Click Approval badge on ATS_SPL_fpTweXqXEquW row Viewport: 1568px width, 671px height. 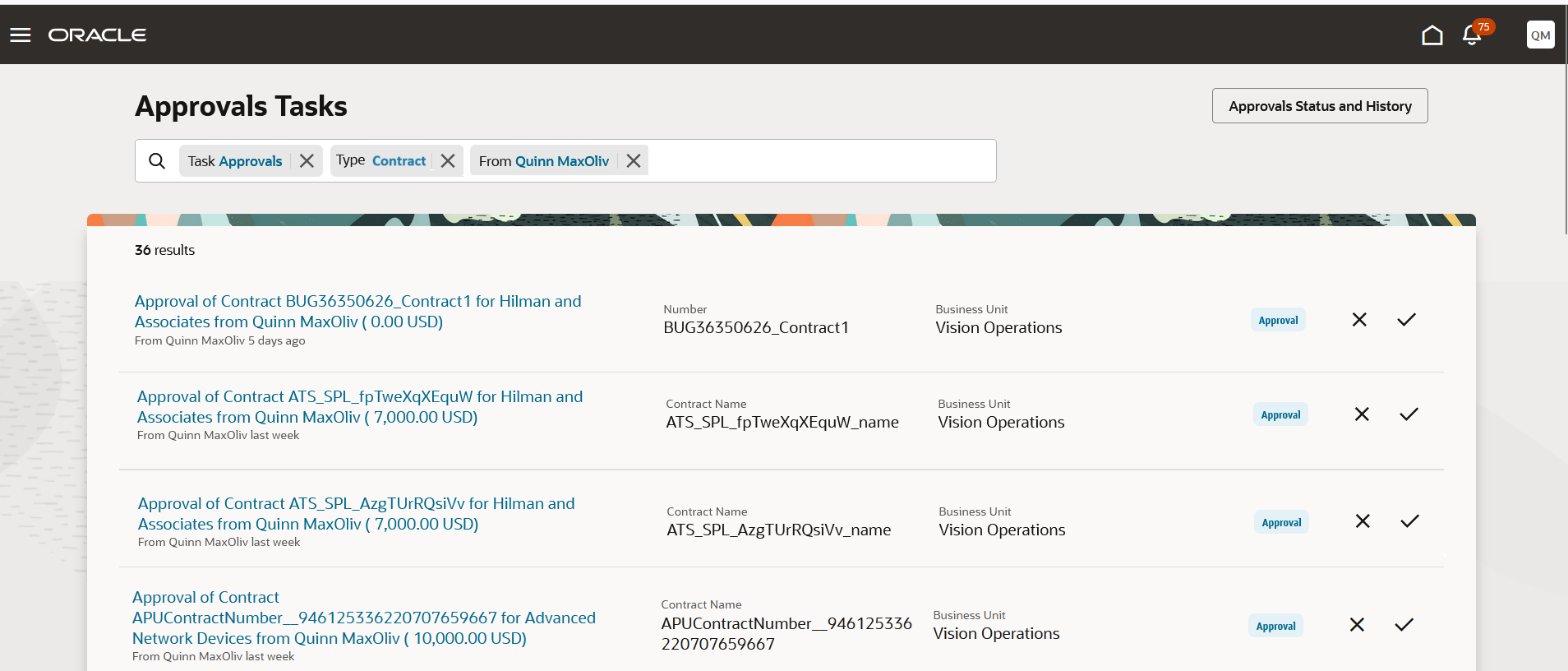[1280, 414]
